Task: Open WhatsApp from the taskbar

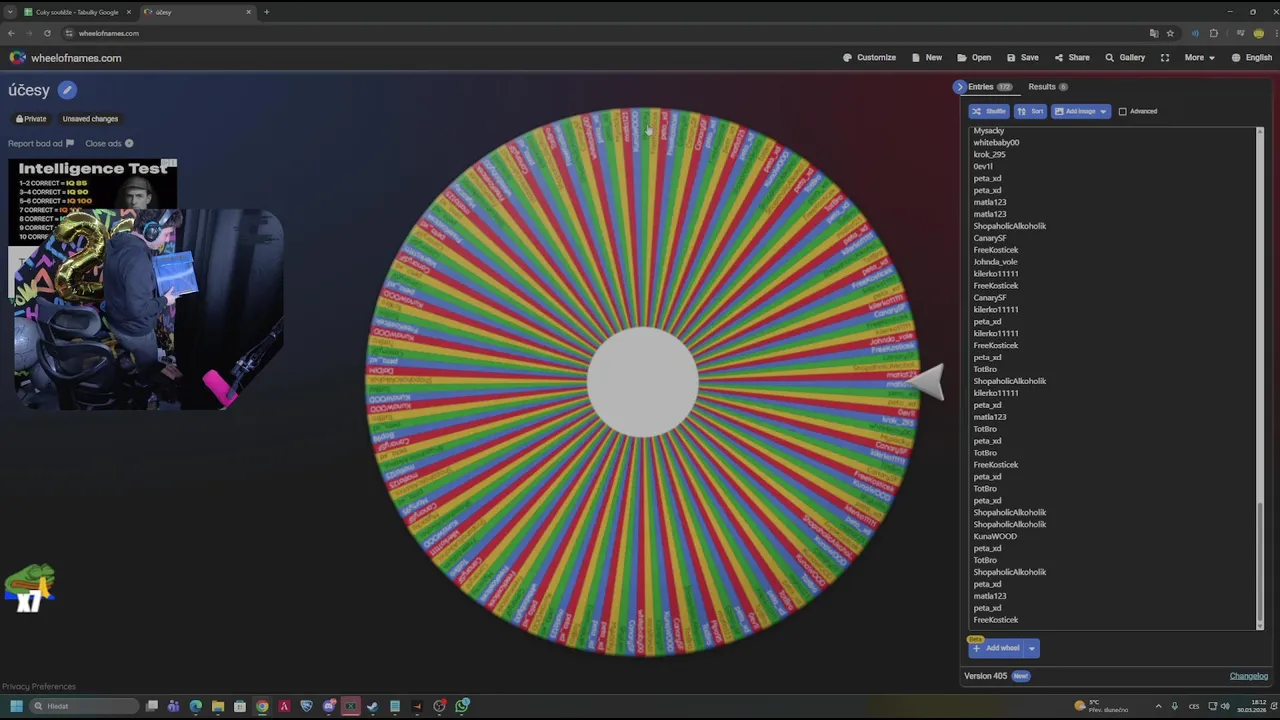Action: click(462, 706)
